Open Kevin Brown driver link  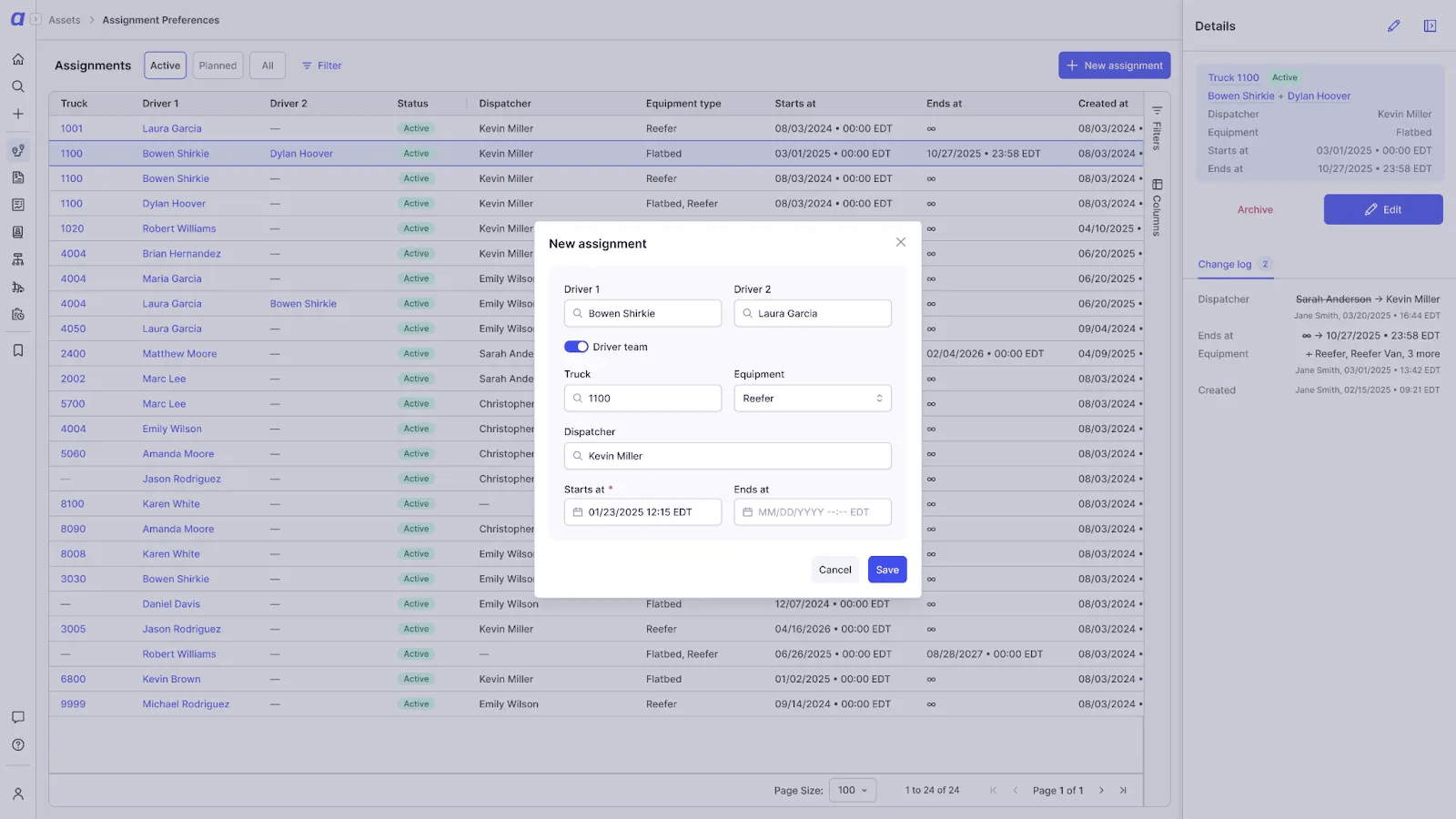(x=171, y=679)
